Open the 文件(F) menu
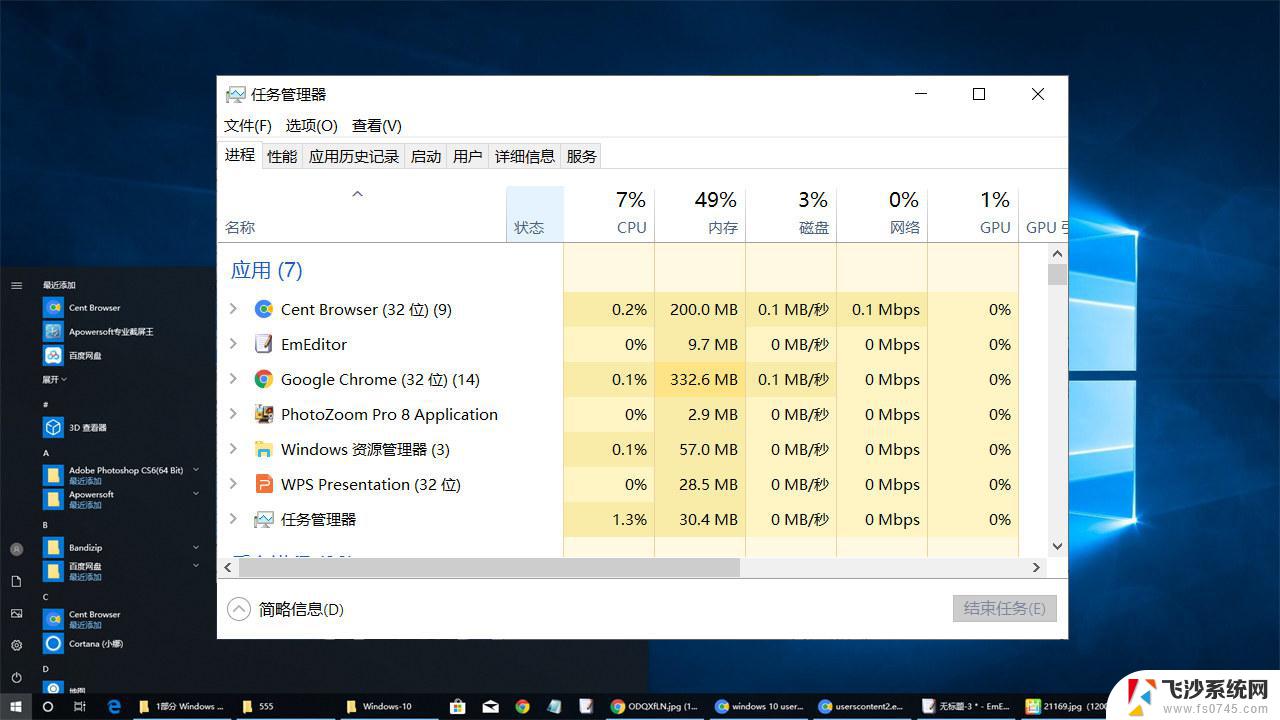1280x720 pixels. pos(248,125)
